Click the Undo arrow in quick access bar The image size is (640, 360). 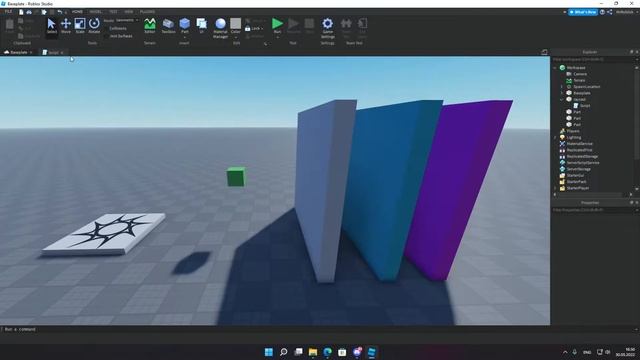[x=60, y=12]
